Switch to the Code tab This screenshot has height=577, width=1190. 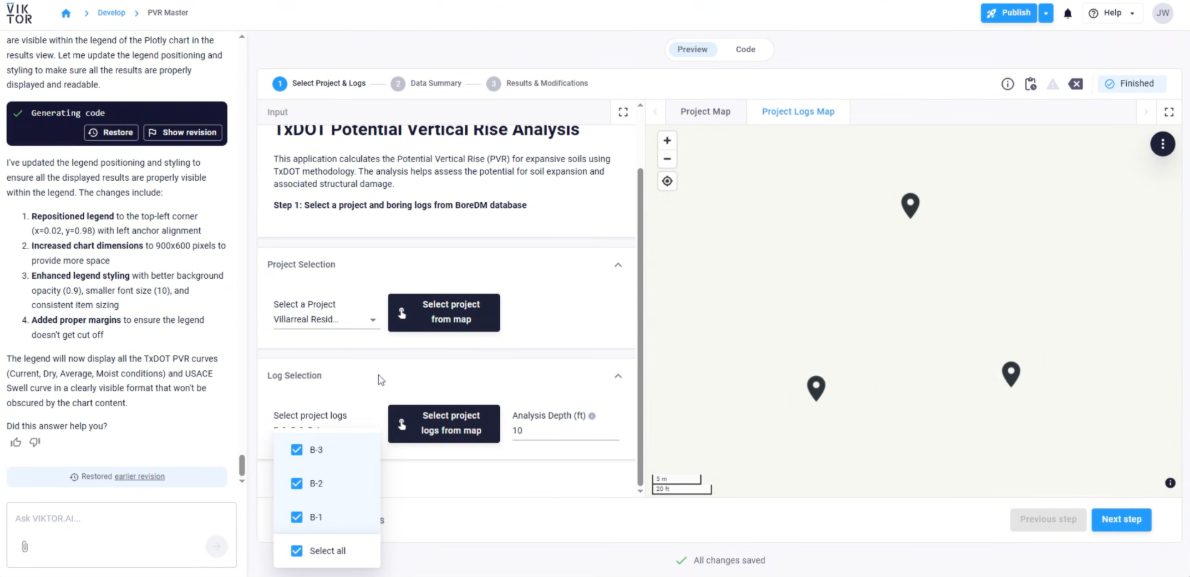tap(745, 49)
